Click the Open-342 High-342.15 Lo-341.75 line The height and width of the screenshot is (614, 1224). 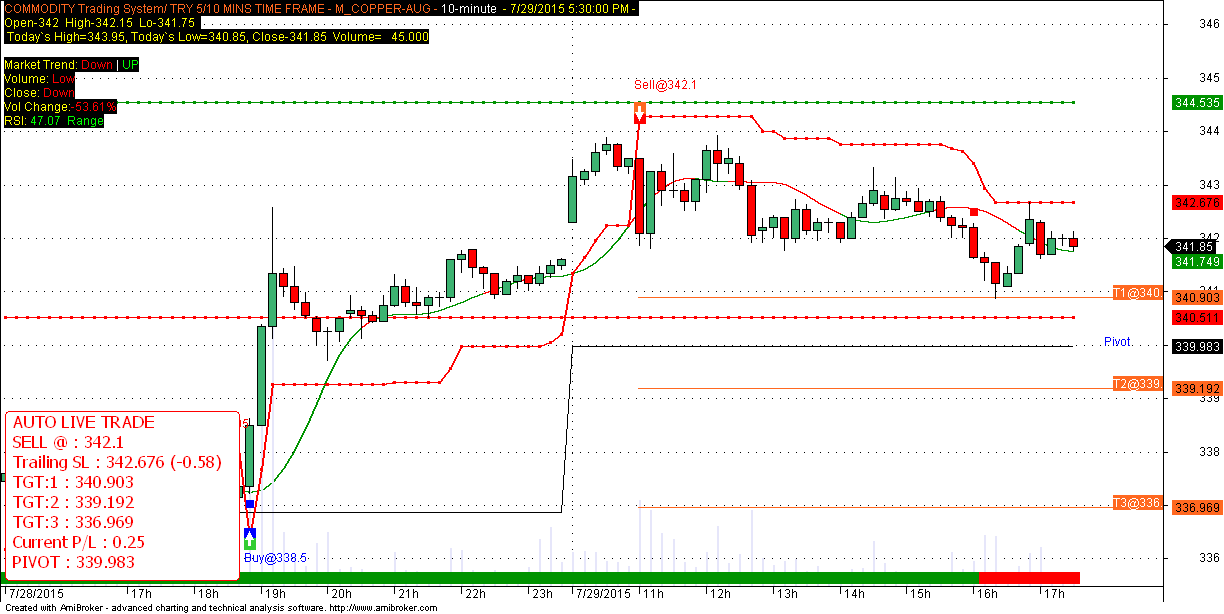pos(100,22)
